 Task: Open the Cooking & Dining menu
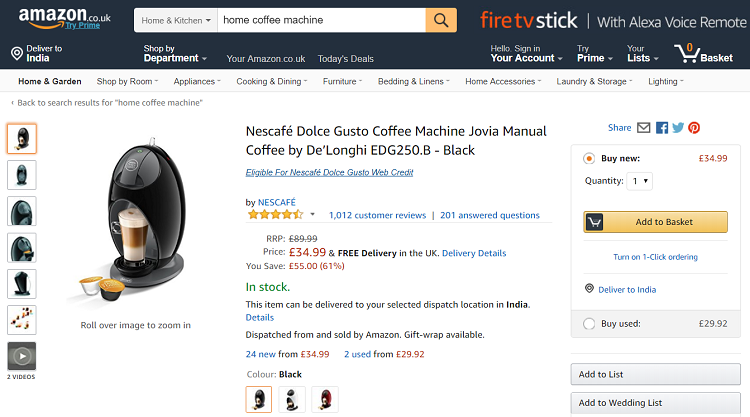pyautogui.click(x=272, y=81)
